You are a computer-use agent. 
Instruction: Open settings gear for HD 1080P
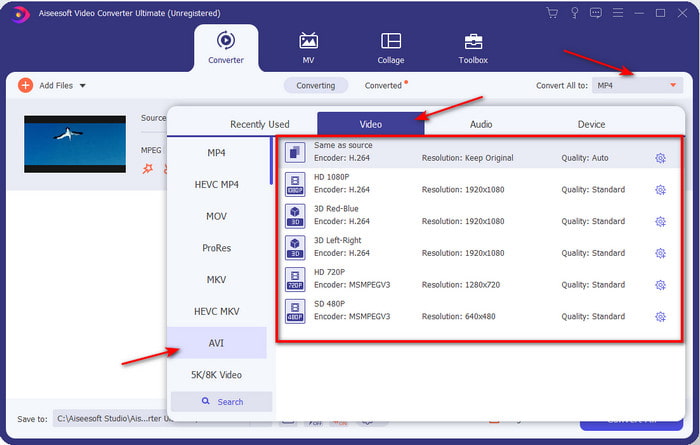pyautogui.click(x=660, y=190)
